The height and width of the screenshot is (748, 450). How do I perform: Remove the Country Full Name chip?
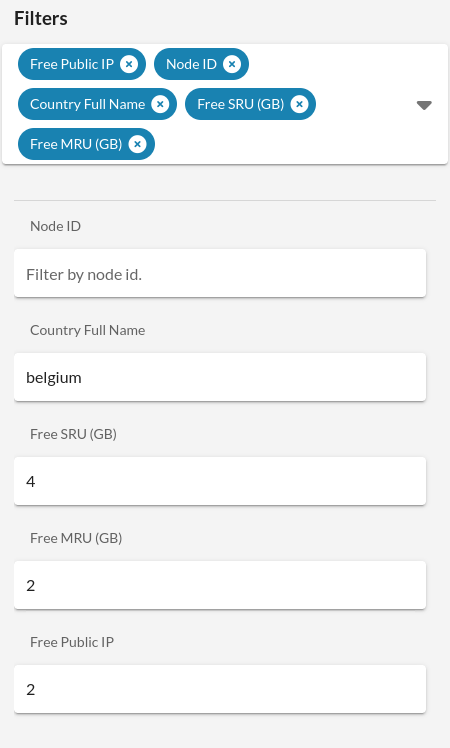tap(160, 104)
